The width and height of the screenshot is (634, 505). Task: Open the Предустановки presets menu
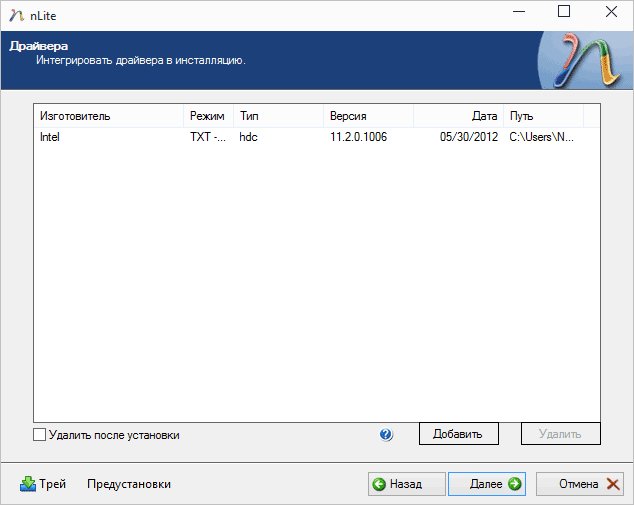tap(129, 484)
